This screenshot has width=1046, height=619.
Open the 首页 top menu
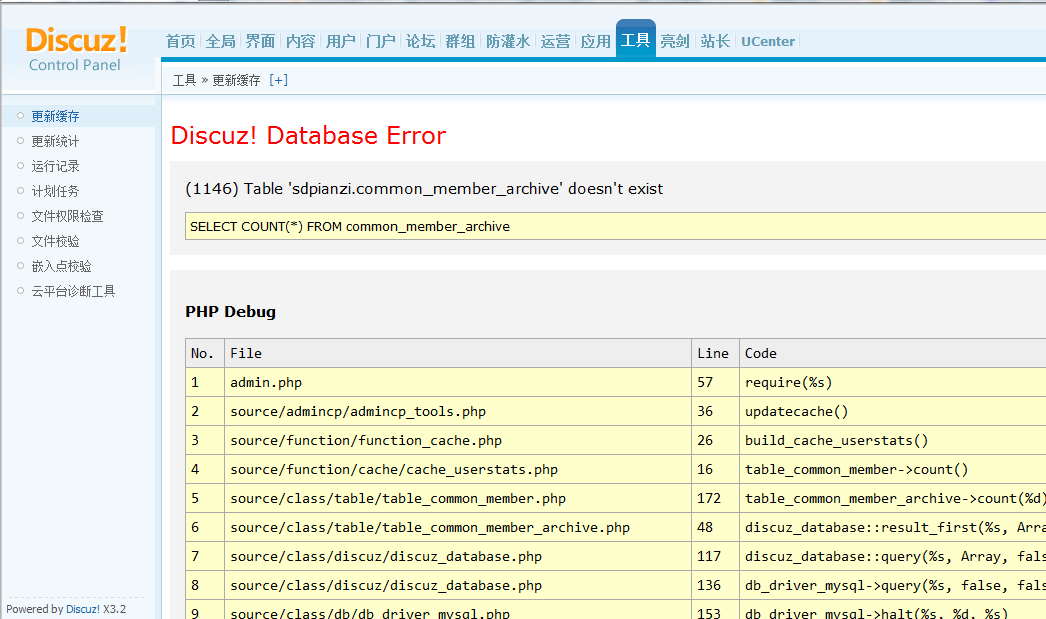coord(181,41)
